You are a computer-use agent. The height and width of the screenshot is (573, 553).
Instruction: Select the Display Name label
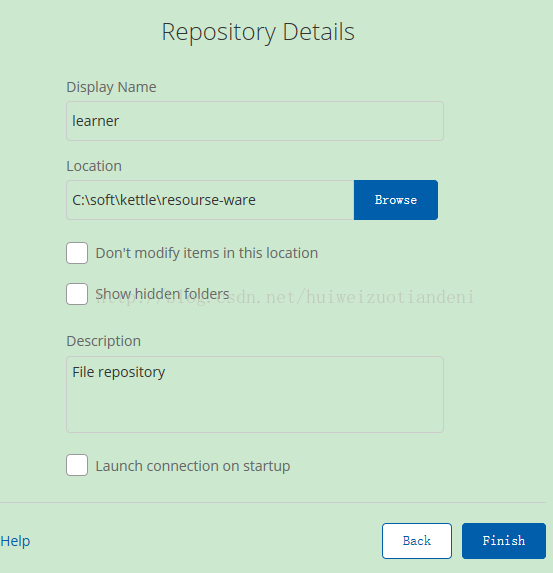(x=111, y=87)
